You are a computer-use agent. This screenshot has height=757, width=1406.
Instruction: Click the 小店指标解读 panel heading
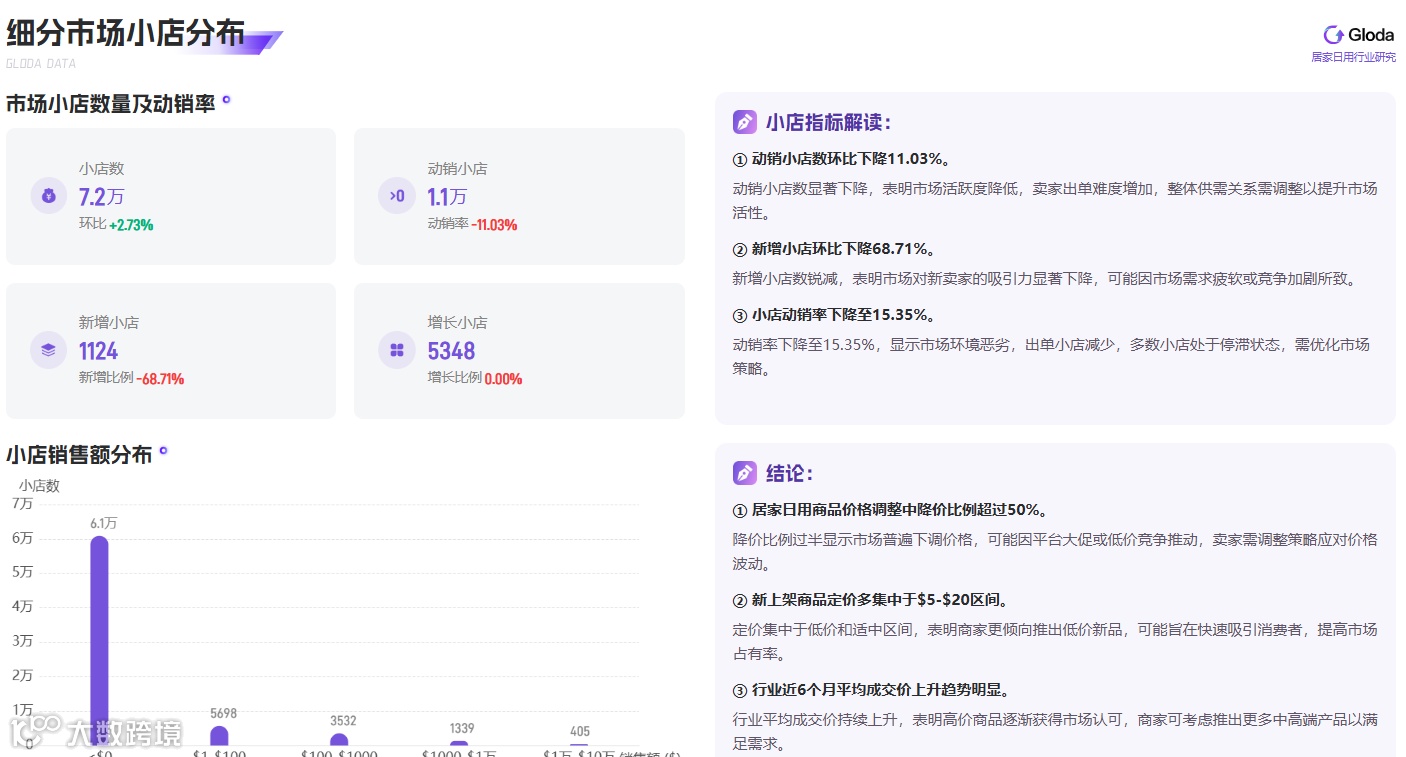(828, 122)
